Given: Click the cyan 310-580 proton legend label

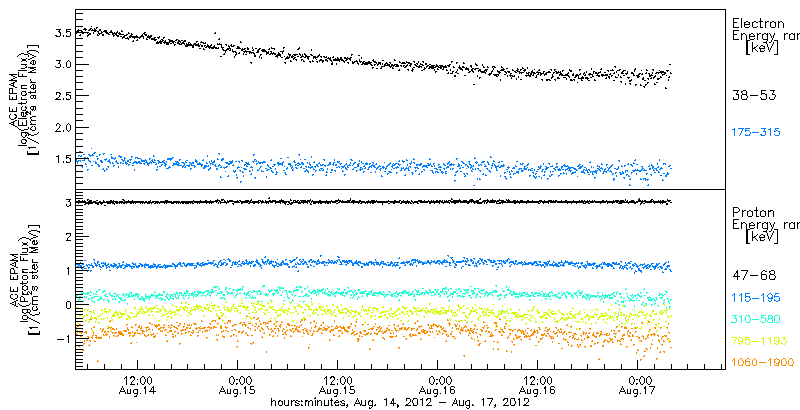Looking at the screenshot, I should [x=756, y=319].
